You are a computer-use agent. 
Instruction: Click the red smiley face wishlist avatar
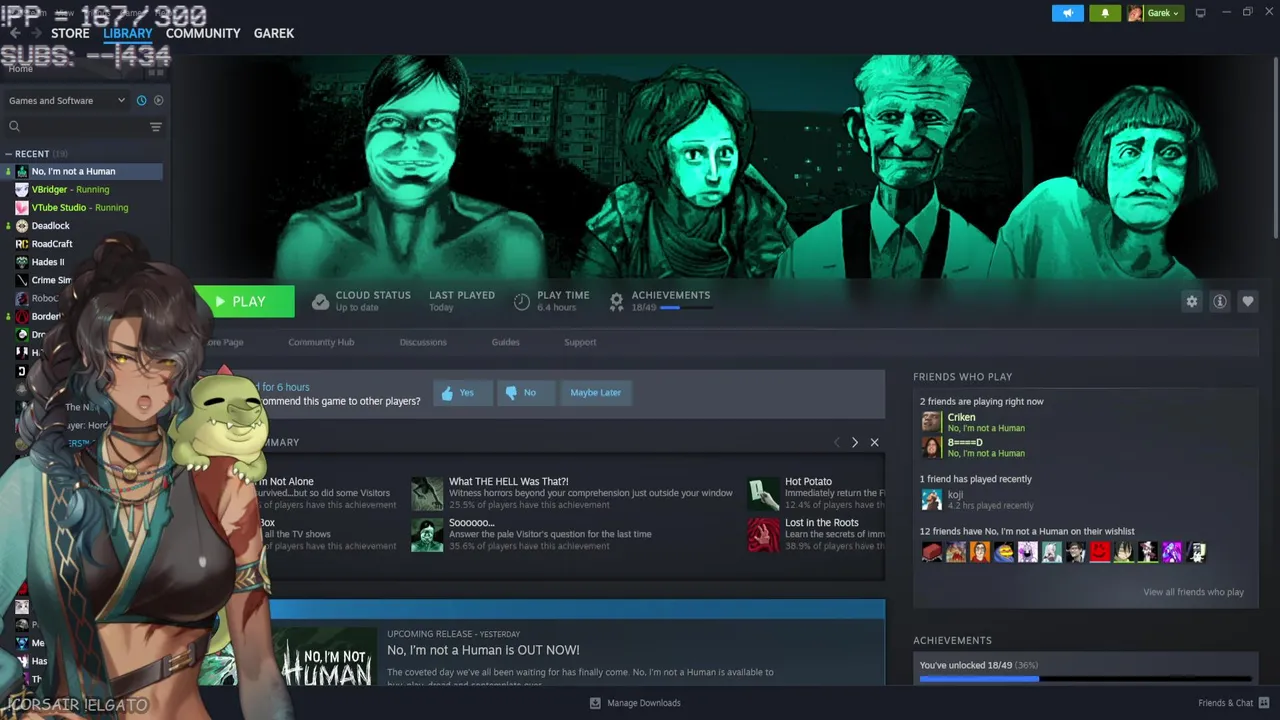click(x=1099, y=552)
